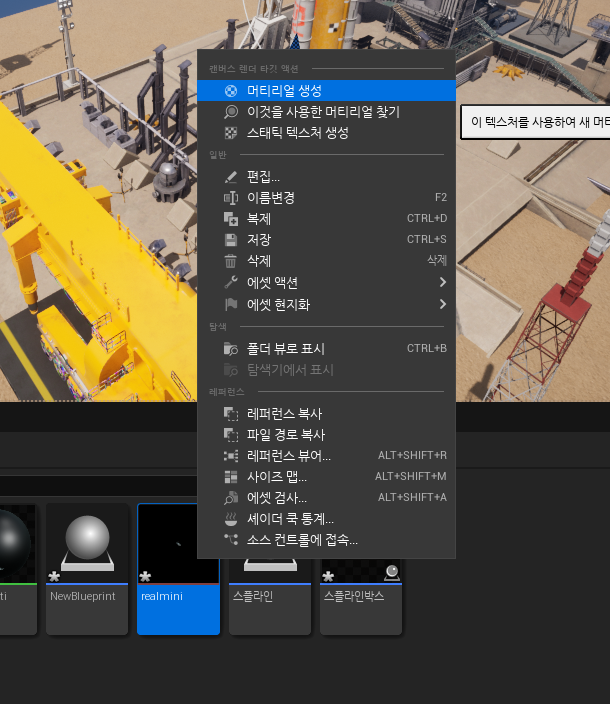Image resolution: width=610 pixels, height=704 pixels.
Task: Click the magnifier icon for 머티리얼 찾기
Action: [231, 112]
